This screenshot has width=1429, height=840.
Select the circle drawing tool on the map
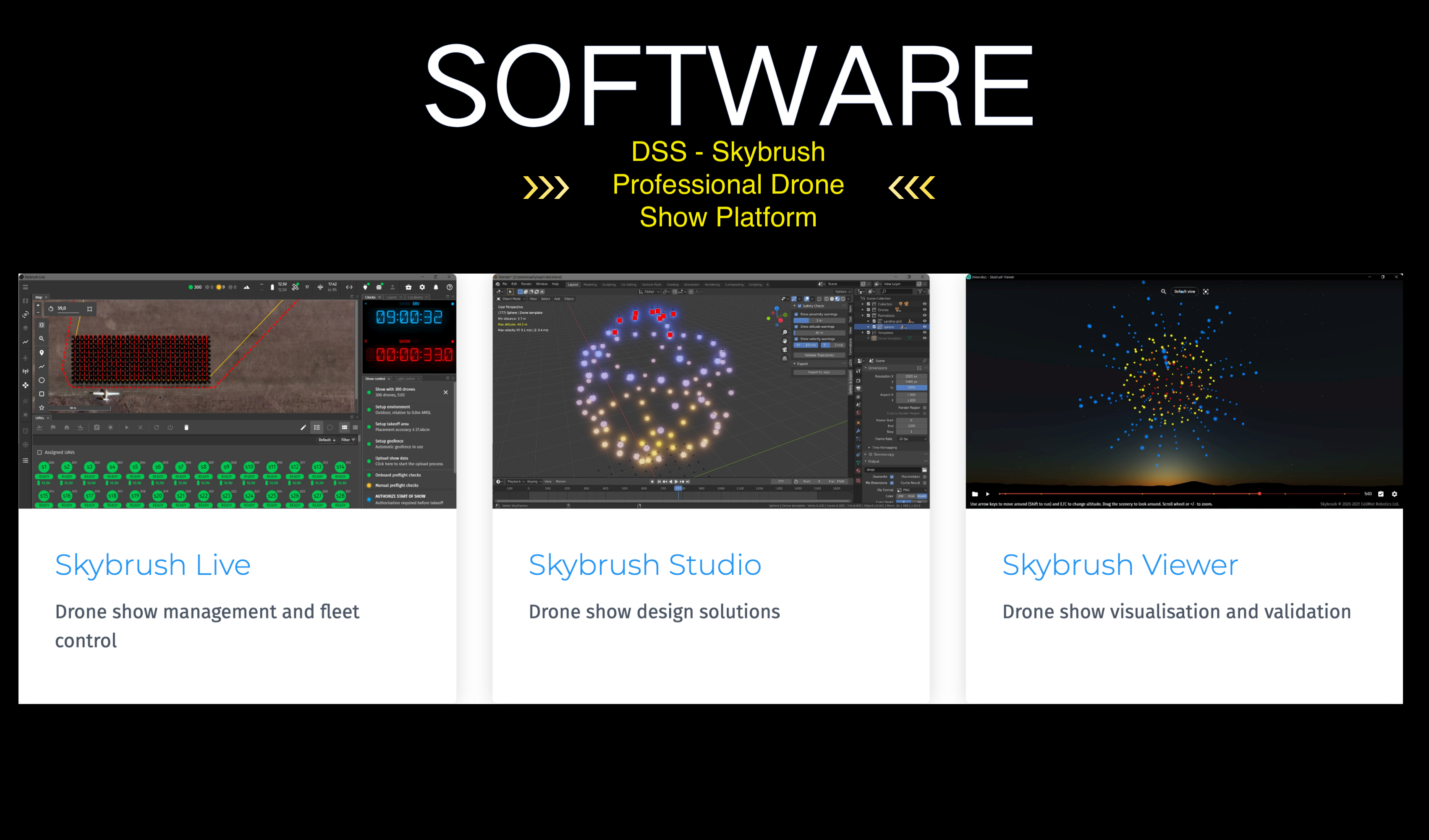tap(42, 380)
